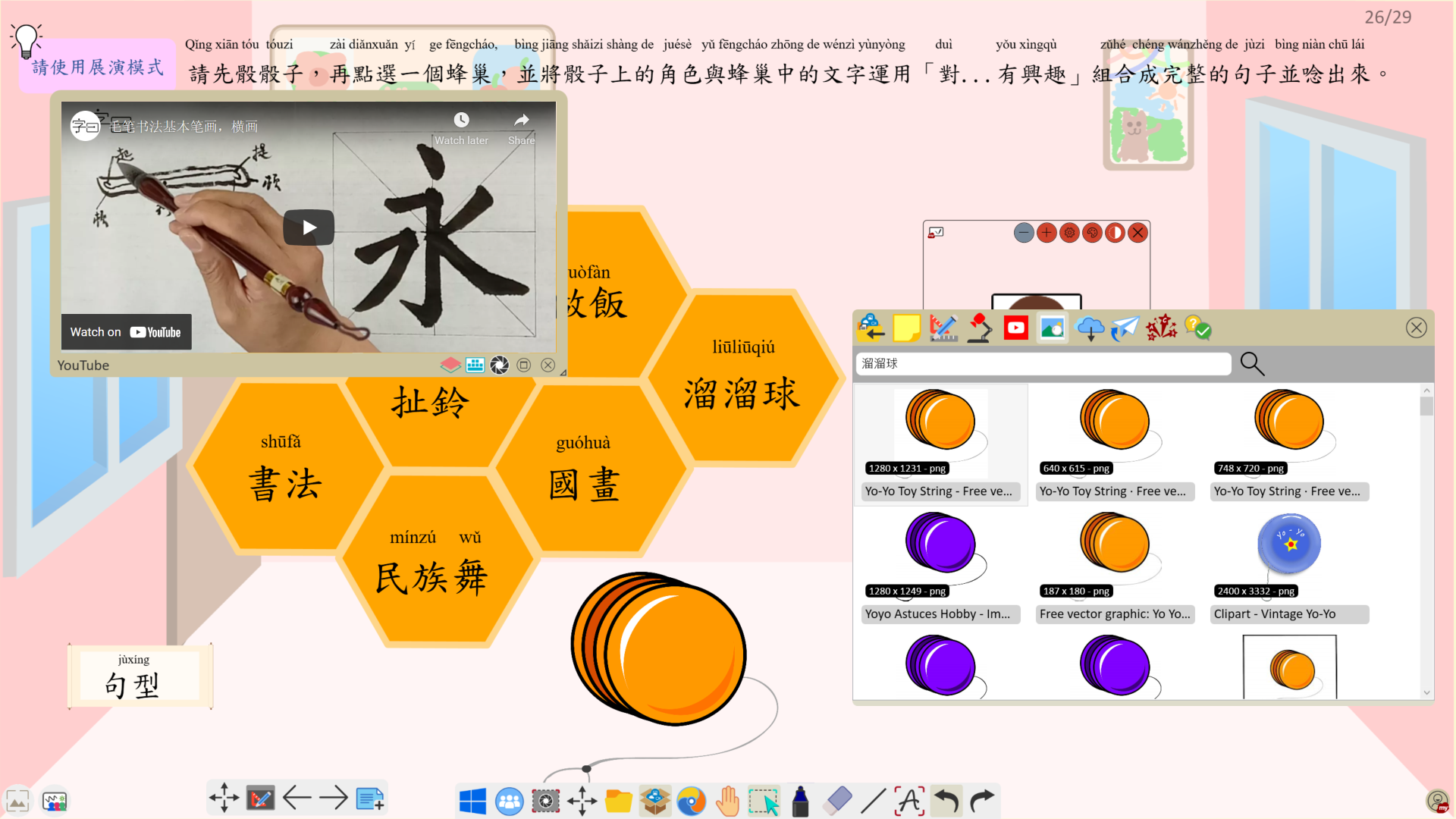This screenshot has width=1456, height=819.
Task: Zoom in using the plus on the floating widget
Action: click(1046, 233)
